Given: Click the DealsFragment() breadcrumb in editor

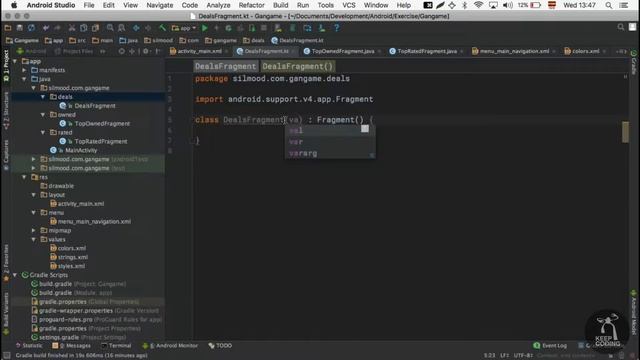Looking at the screenshot, I should coord(298,66).
